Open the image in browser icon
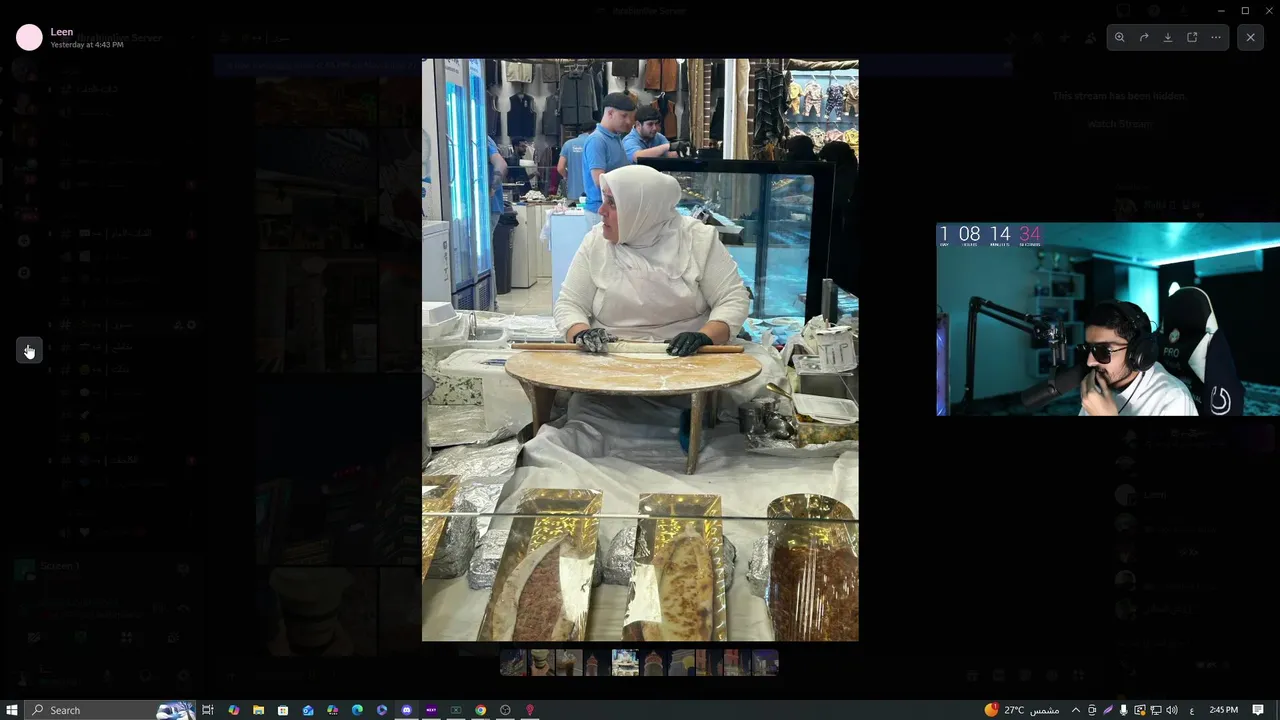Image resolution: width=1280 pixels, height=720 pixels. pos(1192,37)
